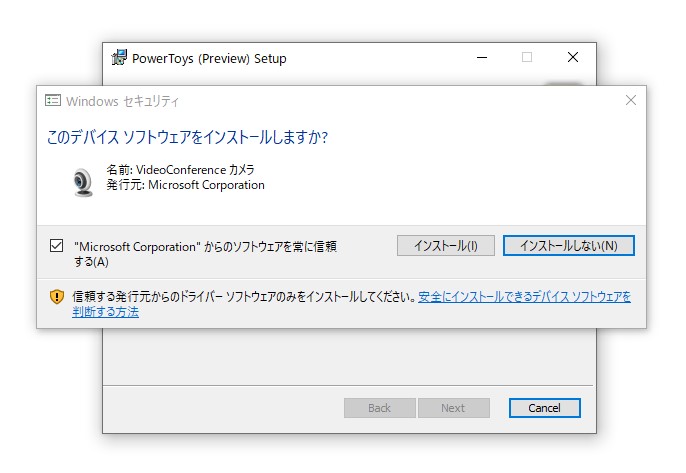
Task: Click the yellow warning shield icon
Action: [x=57, y=297]
